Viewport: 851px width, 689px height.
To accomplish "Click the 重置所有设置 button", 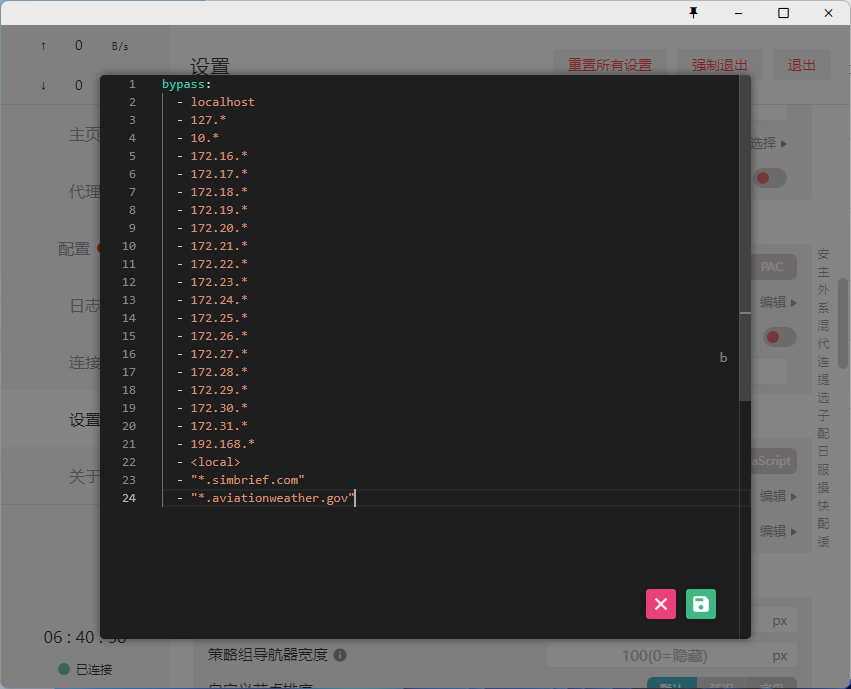I will click(609, 65).
